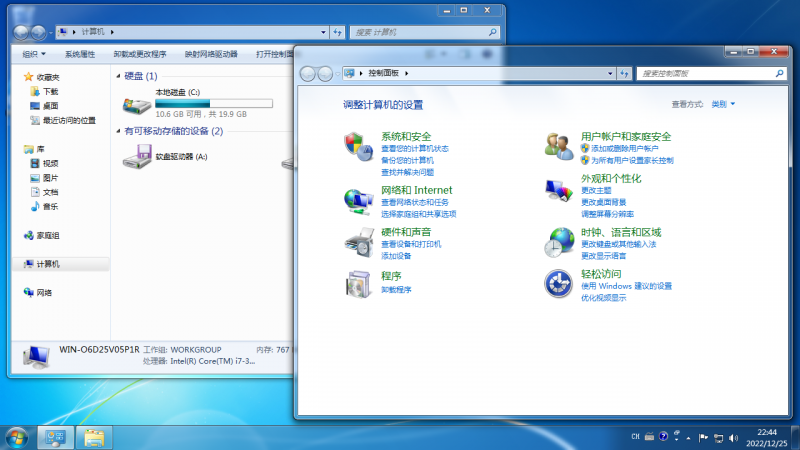Click Show Desktop strip at taskbar end
This screenshot has width=800, height=450.
(x=795, y=438)
